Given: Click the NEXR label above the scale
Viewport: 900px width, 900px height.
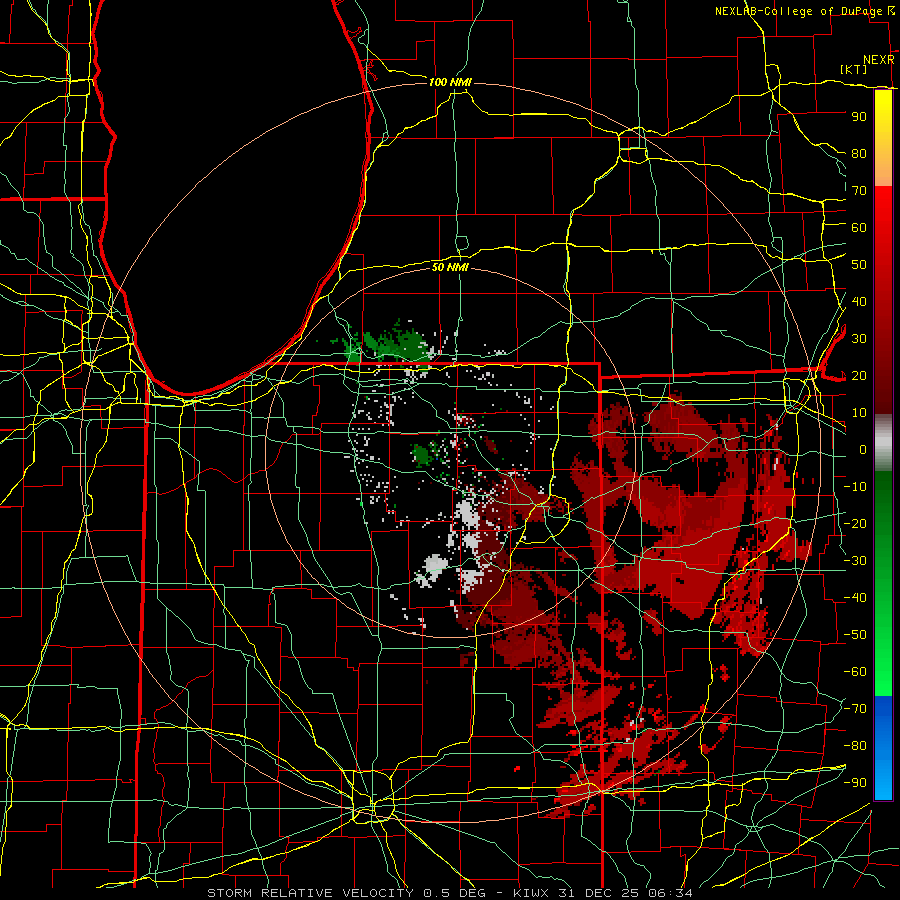Looking at the screenshot, I should (879, 60).
